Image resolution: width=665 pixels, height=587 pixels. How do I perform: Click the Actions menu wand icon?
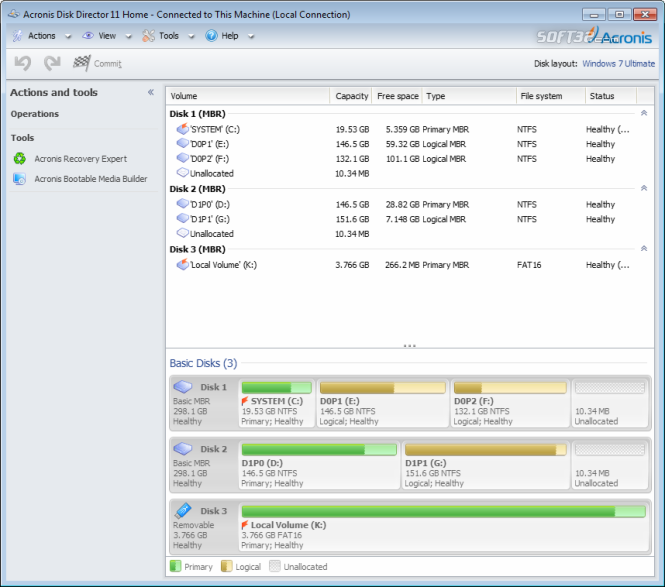17,36
